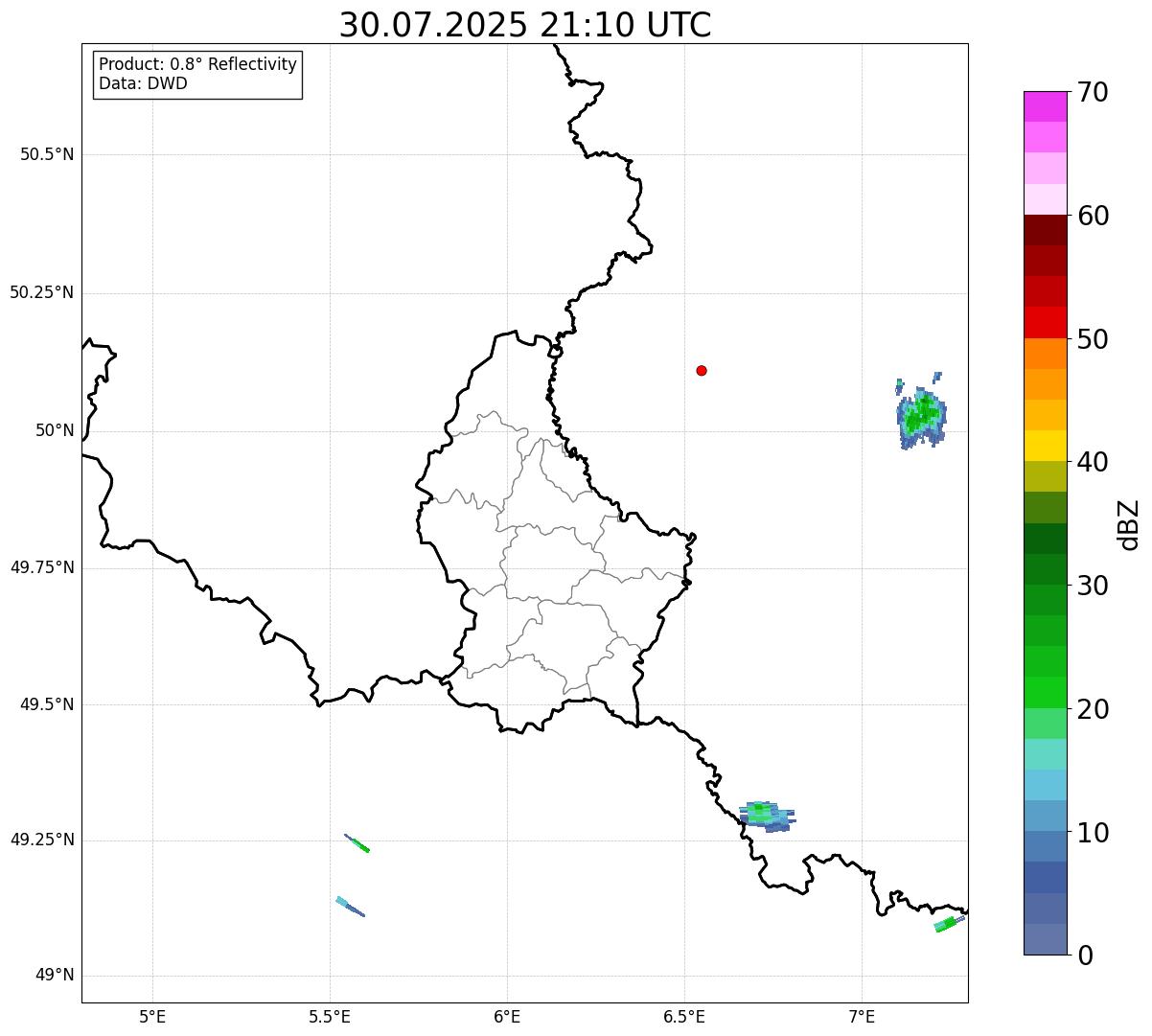
Task: Click the blue streak echo near 5.55°E 49.13°N
Action: click(350, 907)
